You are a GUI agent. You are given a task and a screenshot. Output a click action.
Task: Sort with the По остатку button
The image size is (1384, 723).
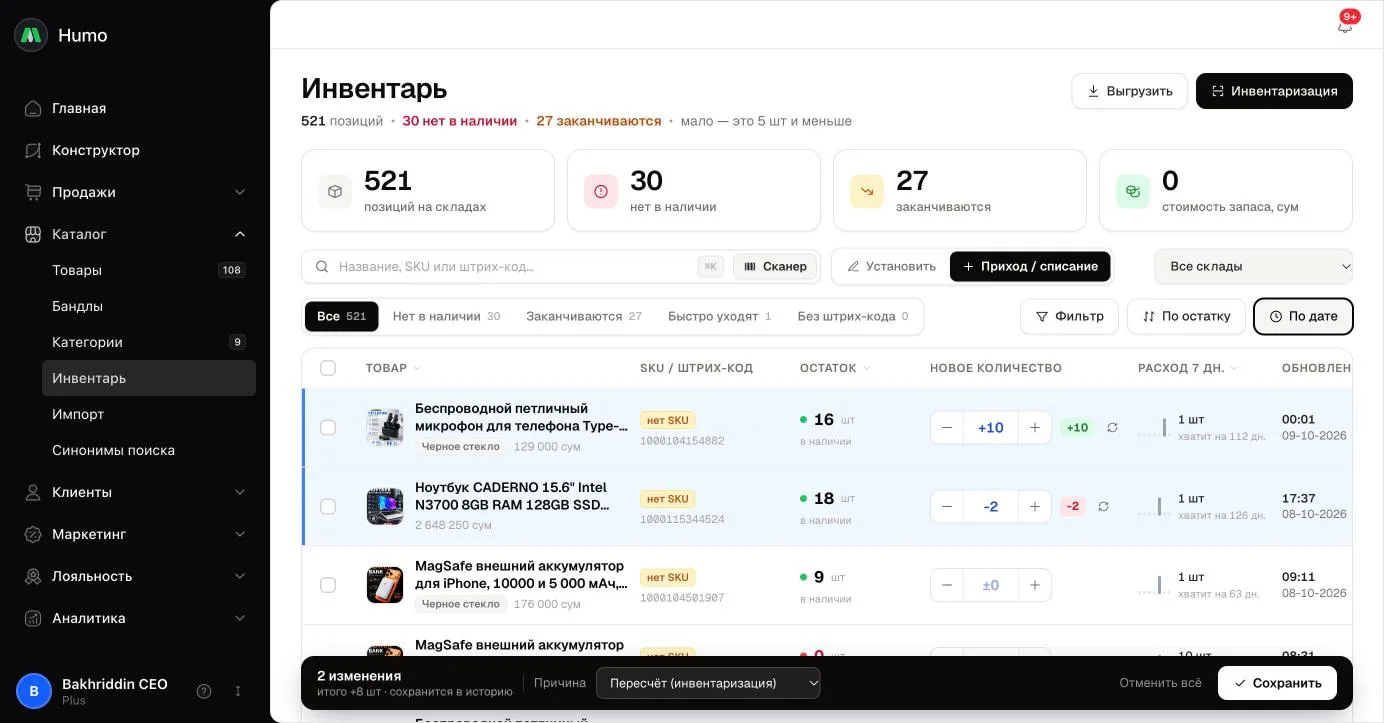1186,316
